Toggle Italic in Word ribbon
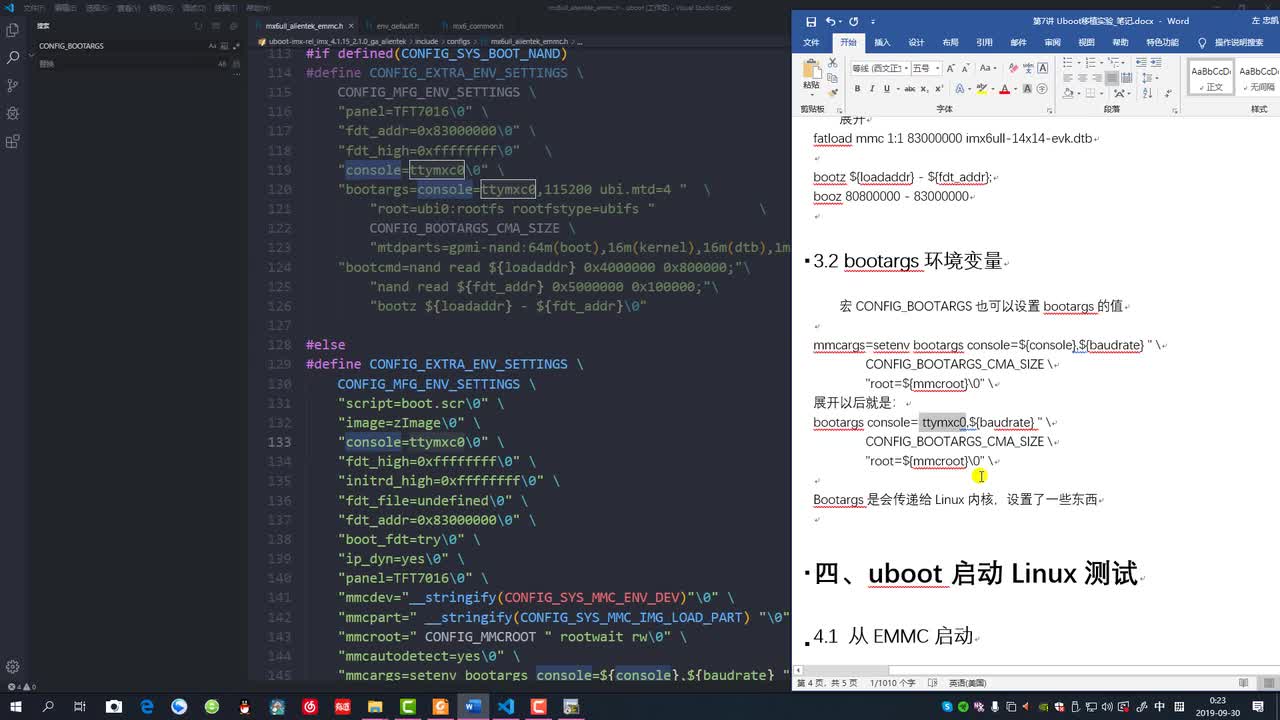The image size is (1280, 720). coord(872,89)
